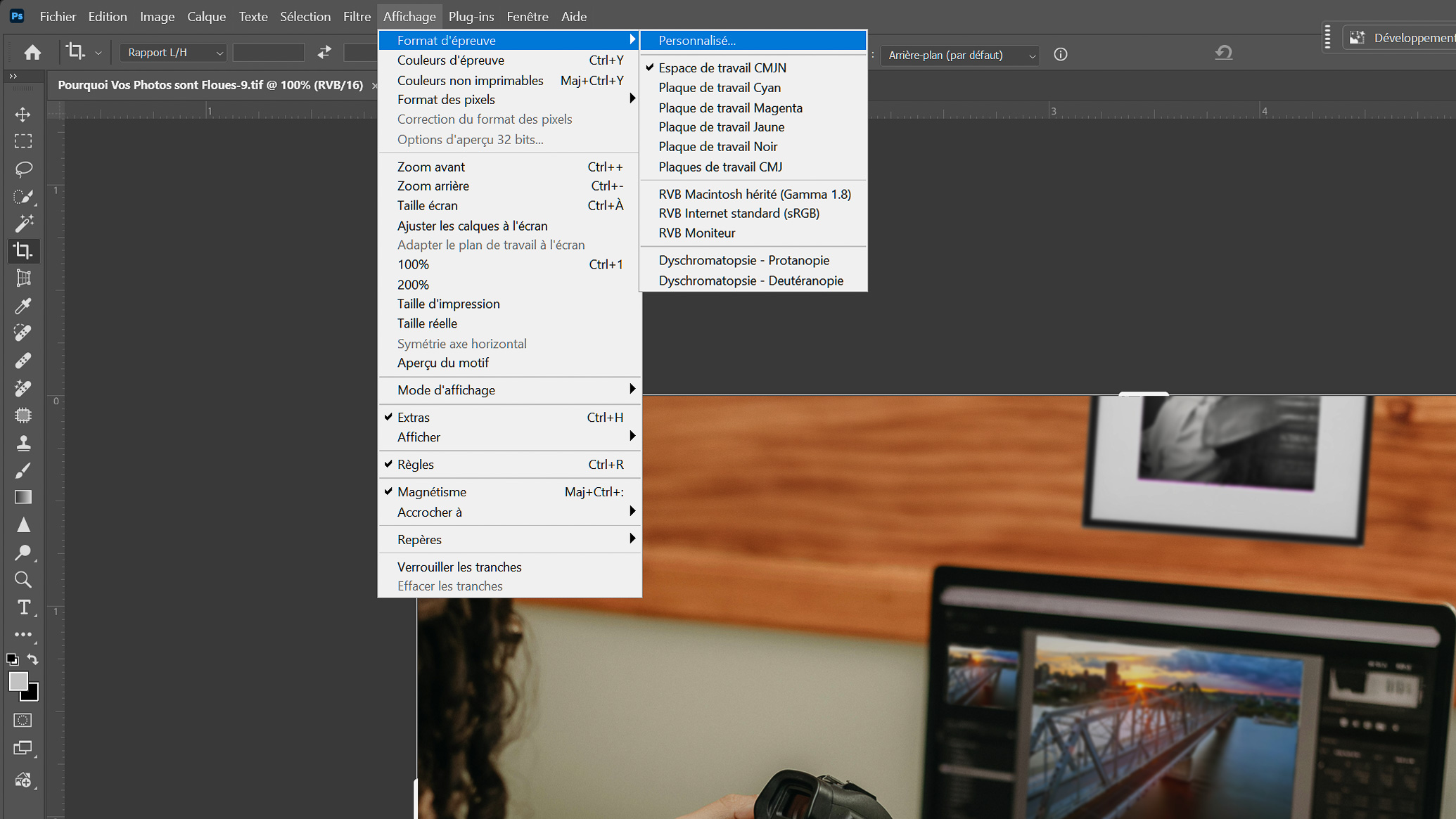Click swap width and height arrows icon
The width and height of the screenshot is (1456, 819).
(x=323, y=52)
